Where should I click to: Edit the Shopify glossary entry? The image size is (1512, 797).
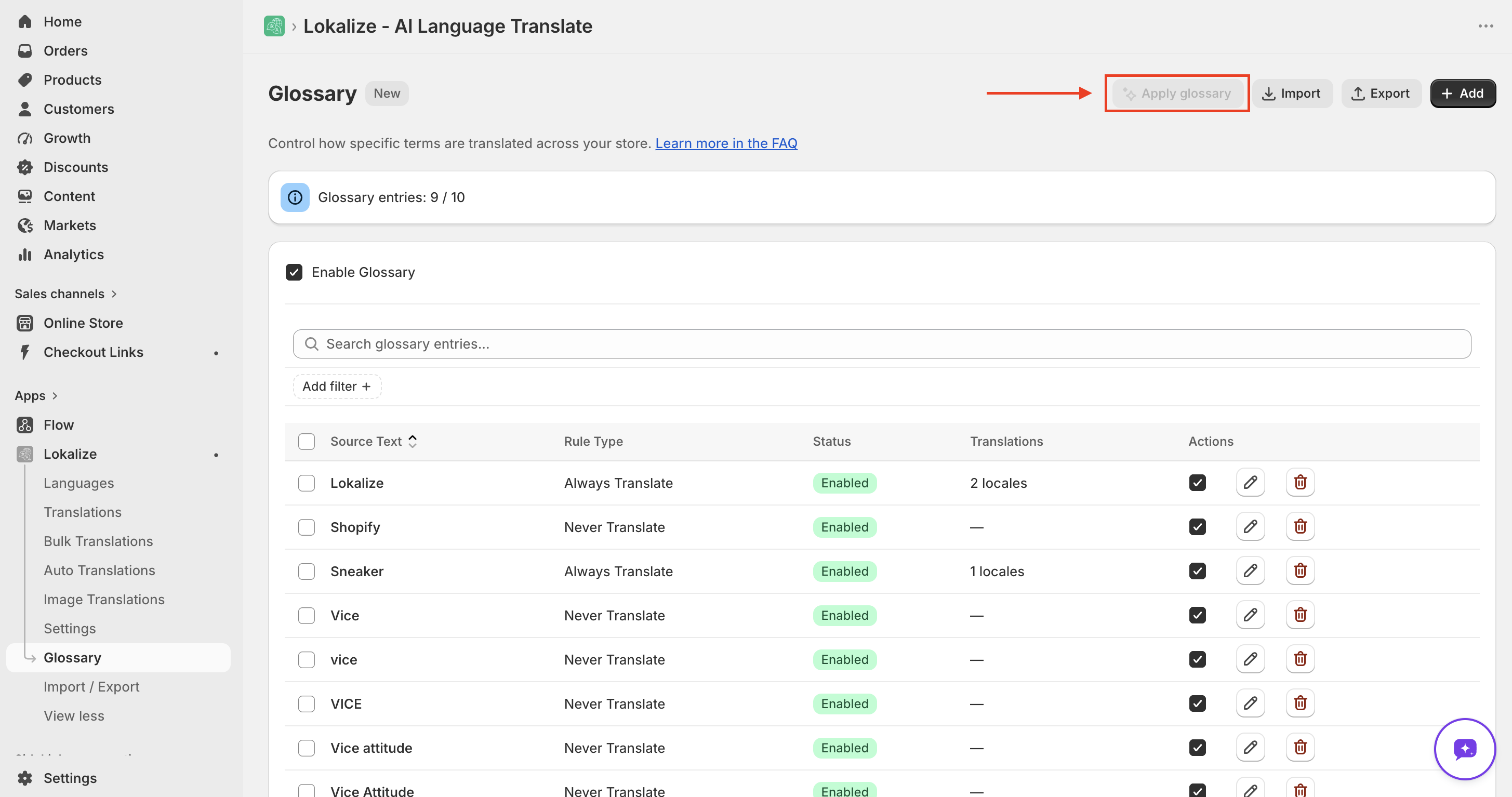(x=1250, y=526)
